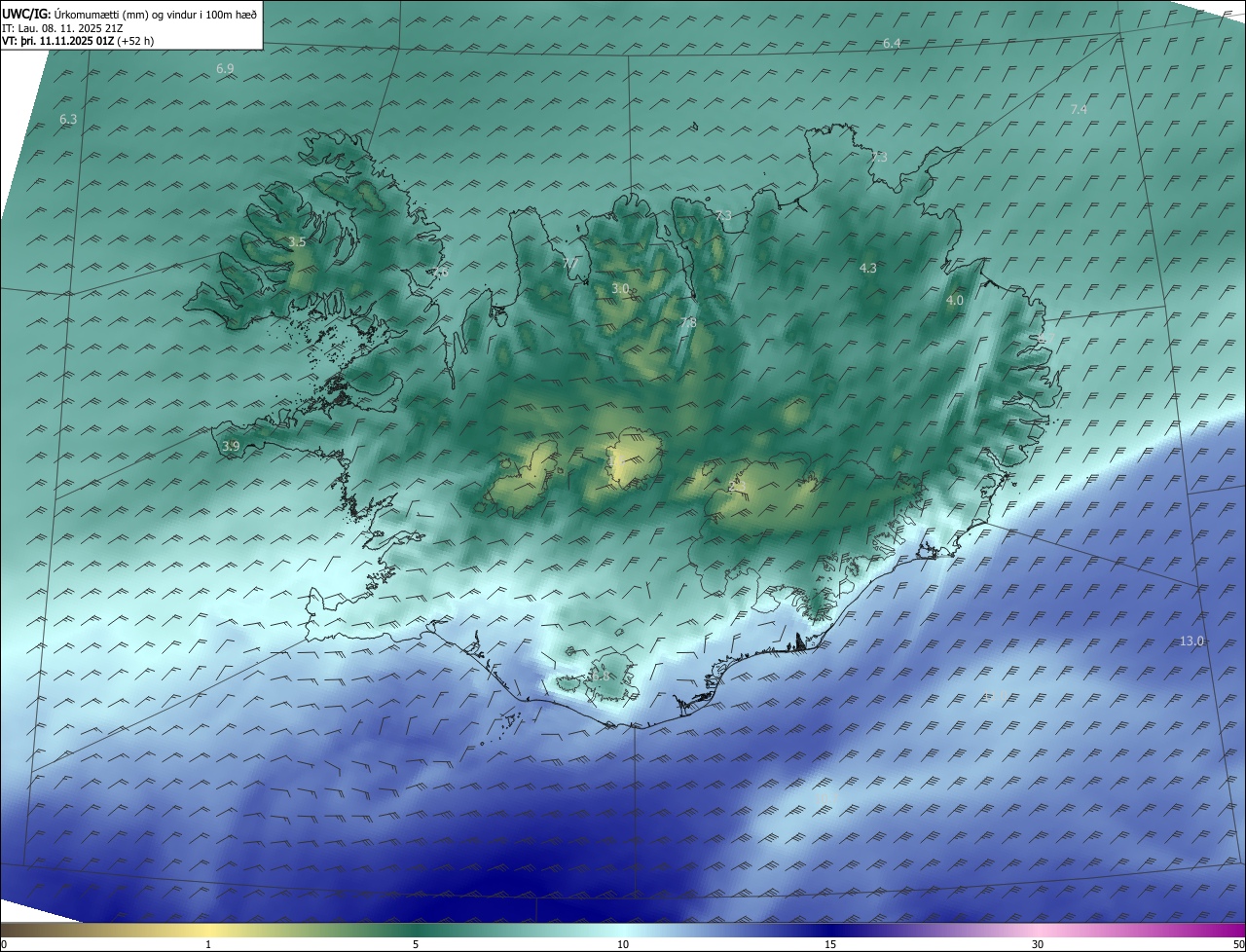
Task: Click the 6.9 value label on the map
Action: click(225, 69)
